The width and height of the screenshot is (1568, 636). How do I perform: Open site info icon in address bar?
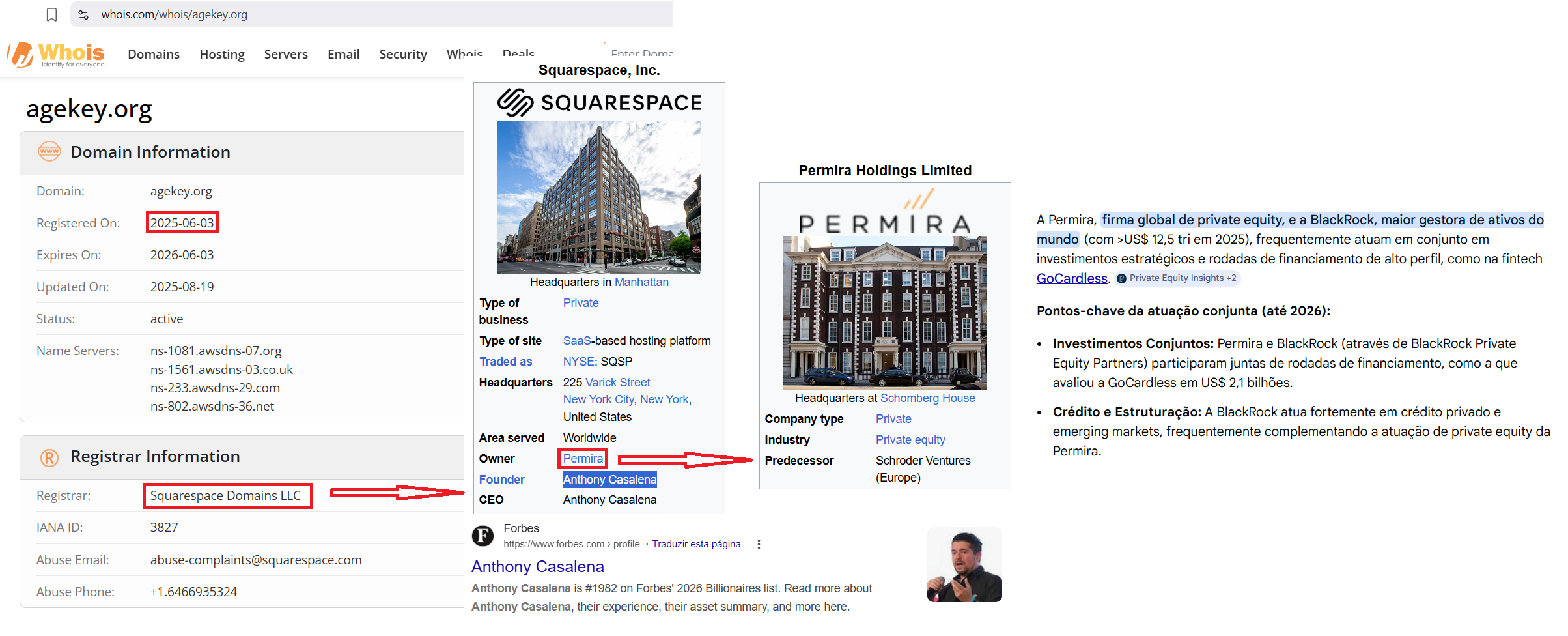click(x=83, y=14)
